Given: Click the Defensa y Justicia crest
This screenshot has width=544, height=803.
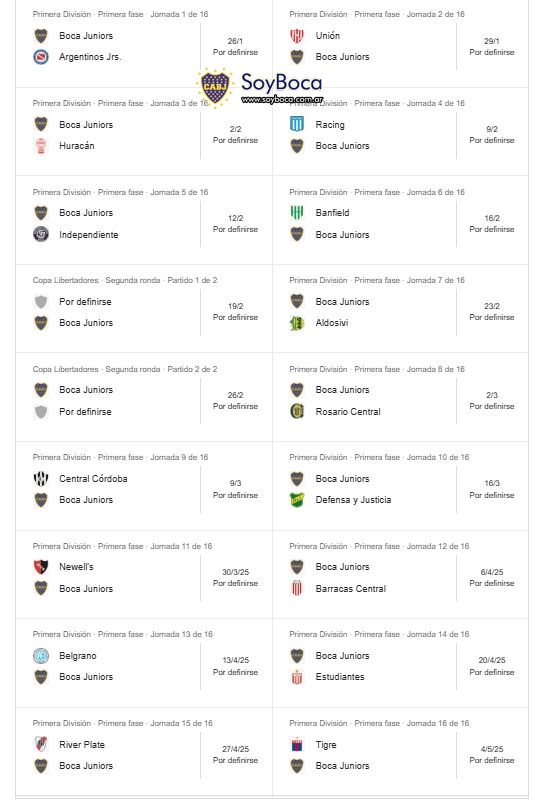Looking at the screenshot, I should 297,500.
